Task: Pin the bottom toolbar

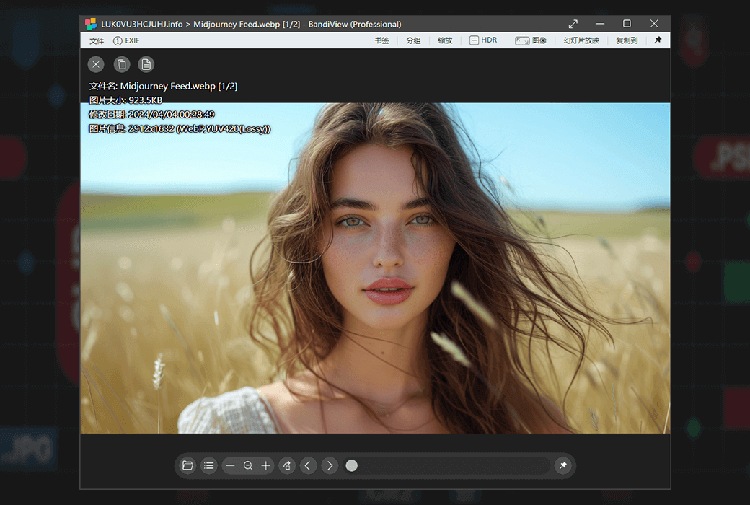Action: (x=563, y=465)
